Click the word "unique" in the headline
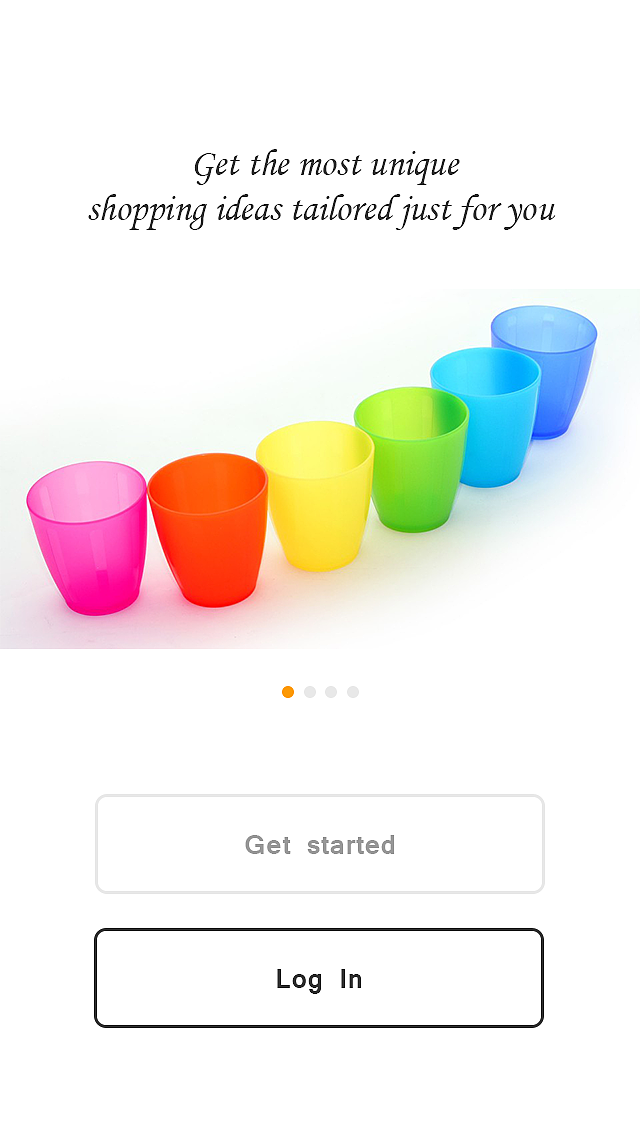The image size is (640, 1136). point(415,166)
